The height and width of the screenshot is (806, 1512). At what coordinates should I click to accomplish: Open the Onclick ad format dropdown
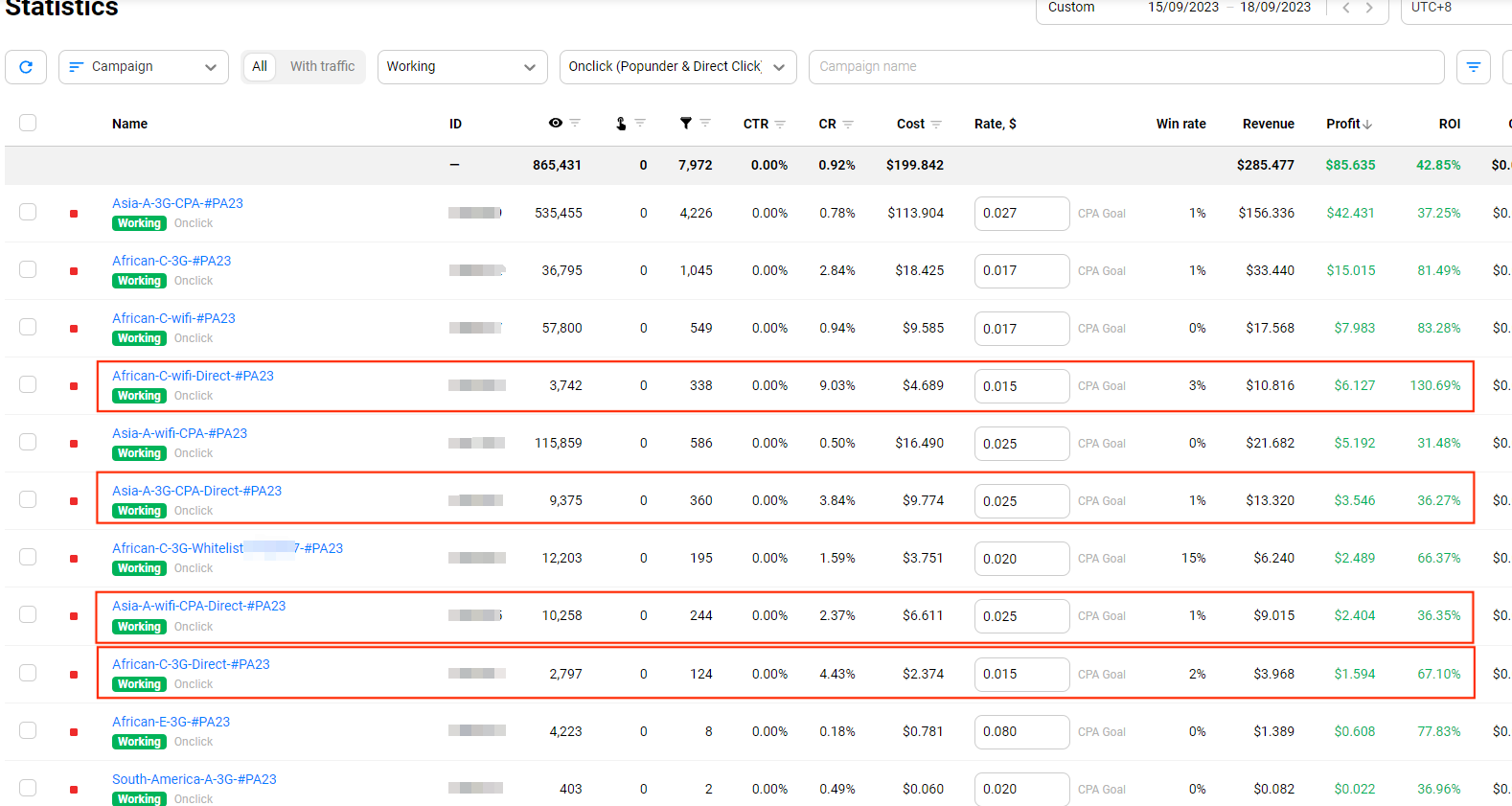pos(677,67)
